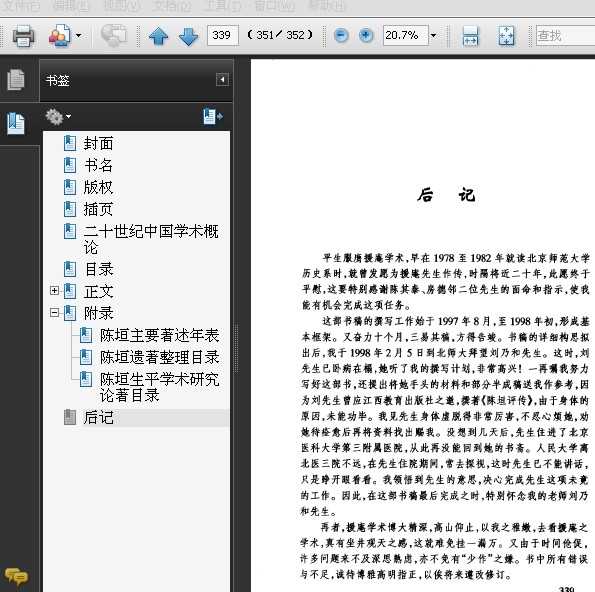Open bookmark options gear menu
595x592 pixels.
click(x=58, y=117)
